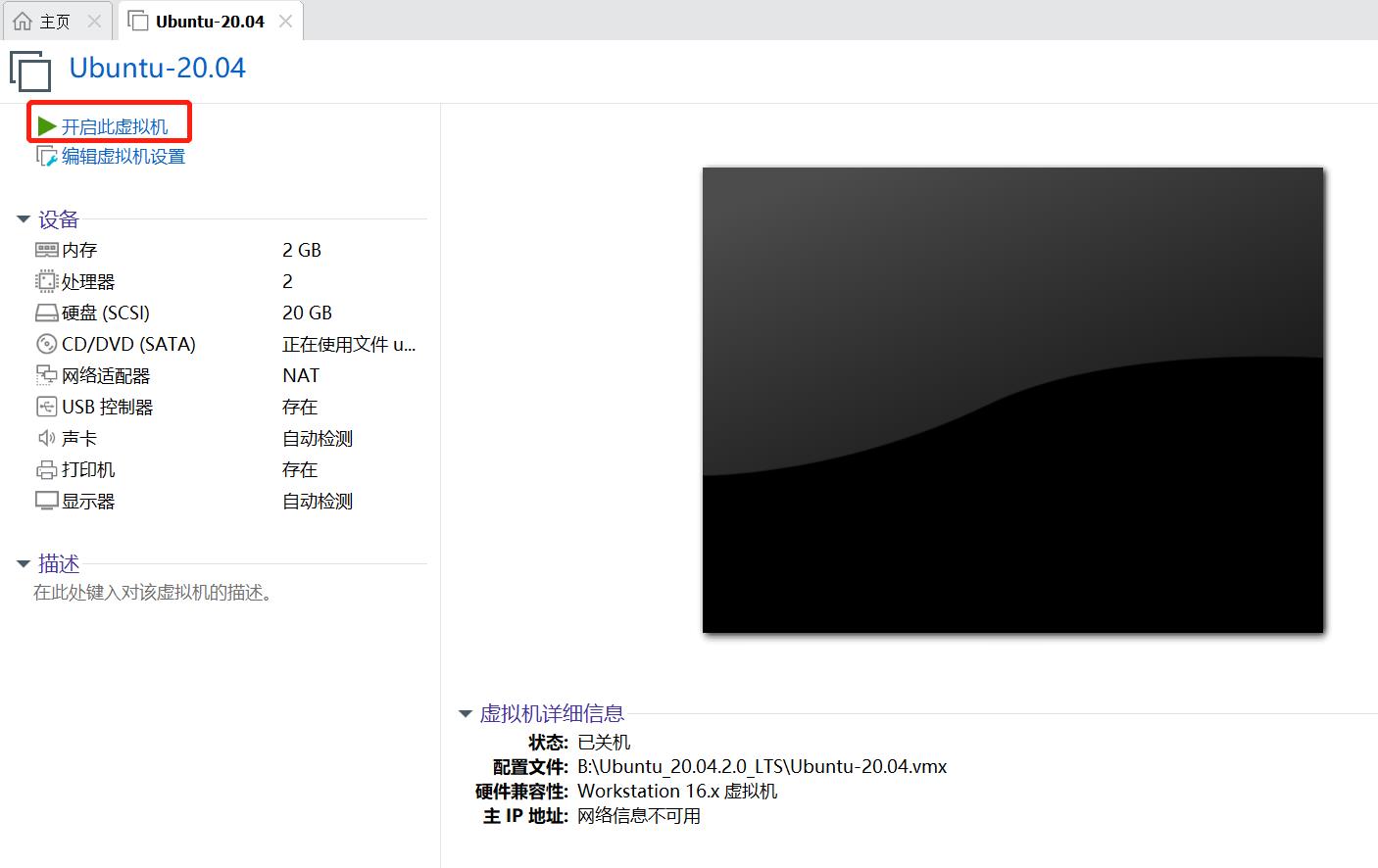Collapse the 描述 description section
Viewport: 1378px width, 868px height.
[24, 564]
